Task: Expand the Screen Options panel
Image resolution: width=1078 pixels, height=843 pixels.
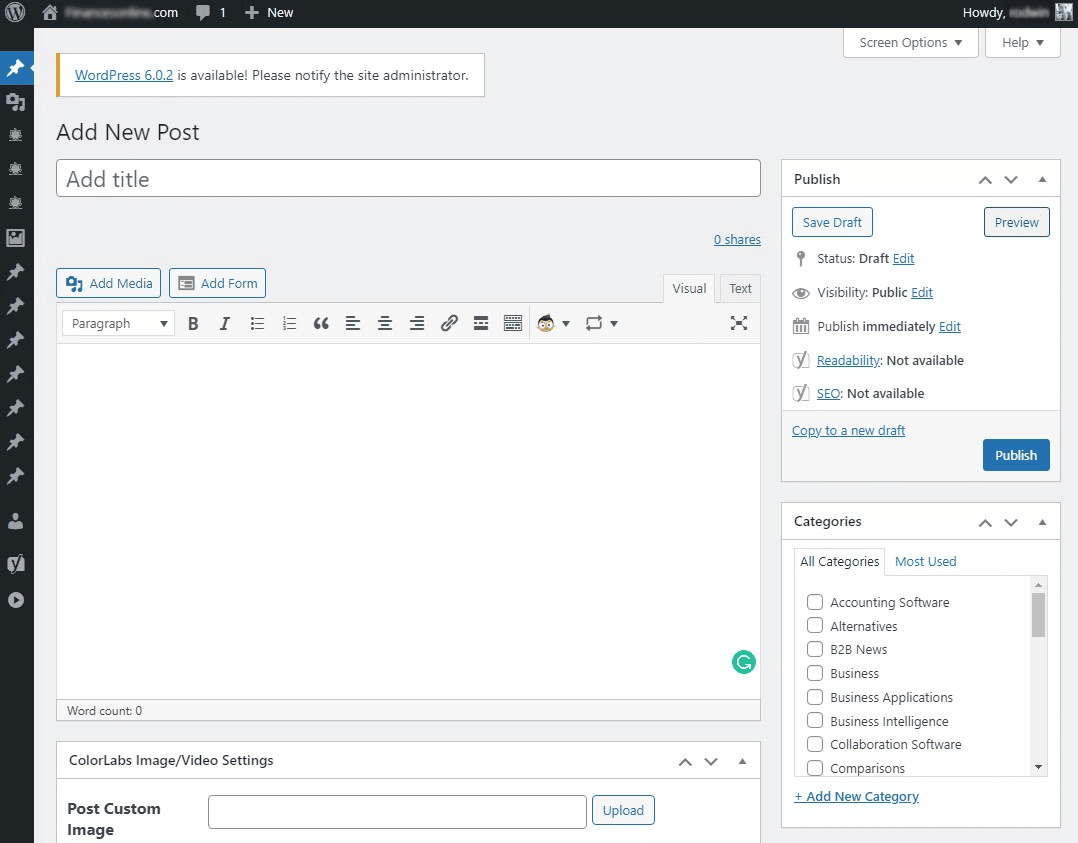Action: (910, 43)
